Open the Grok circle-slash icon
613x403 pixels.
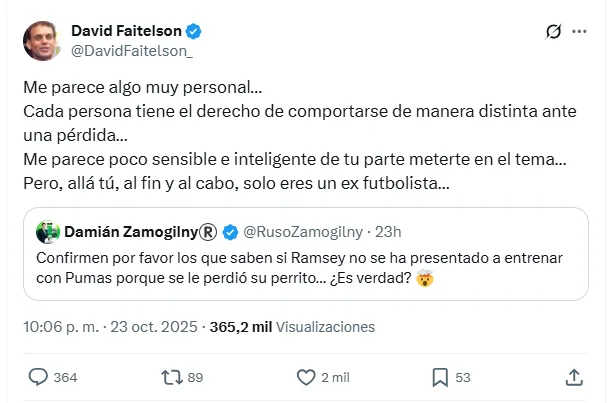(x=551, y=33)
